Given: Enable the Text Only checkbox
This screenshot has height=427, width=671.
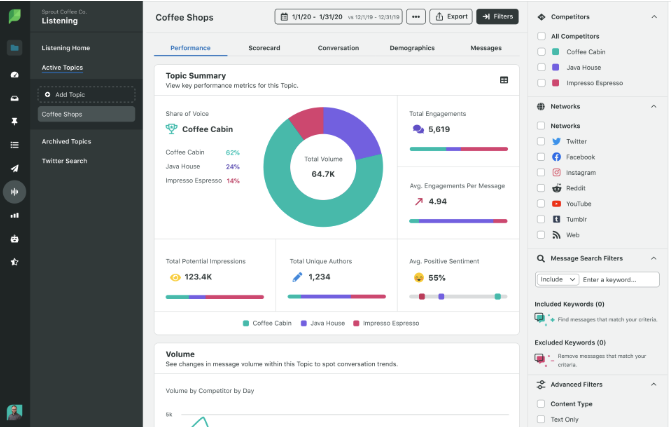Looking at the screenshot, I should (x=541, y=419).
